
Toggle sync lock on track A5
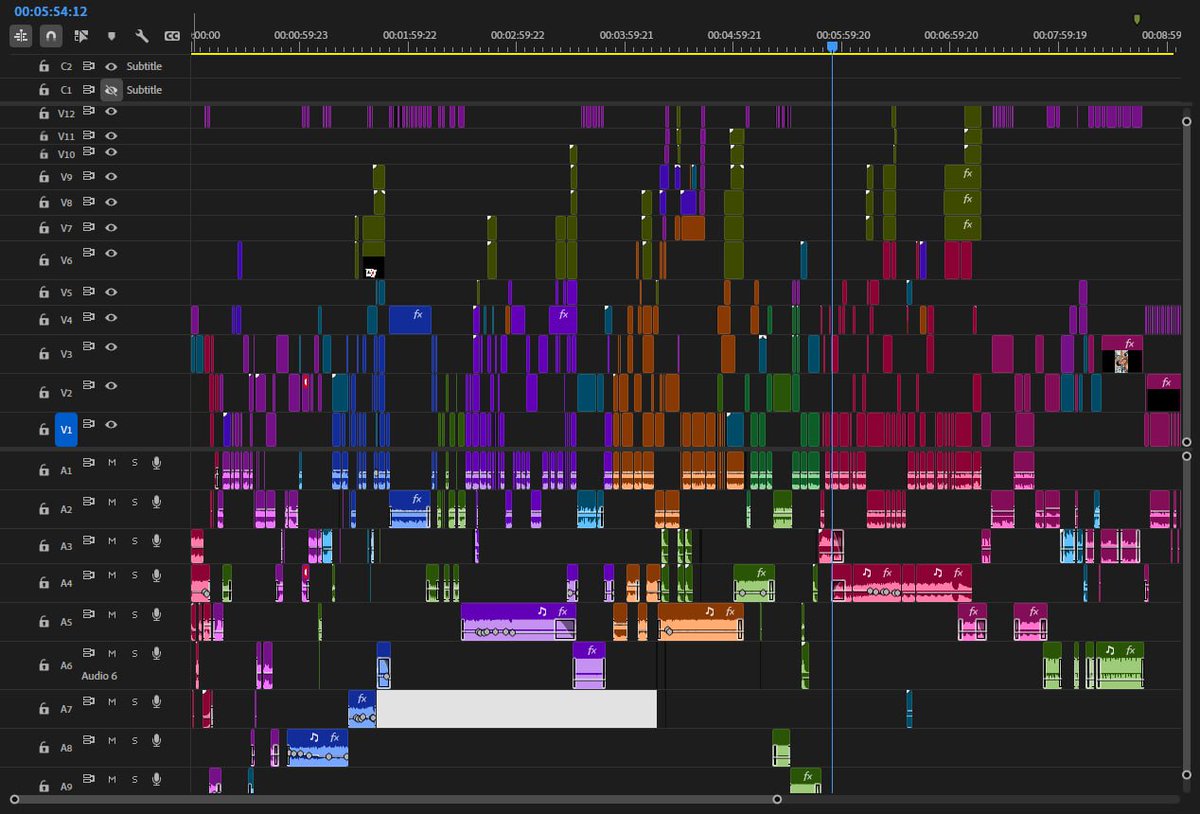[x=88, y=614]
